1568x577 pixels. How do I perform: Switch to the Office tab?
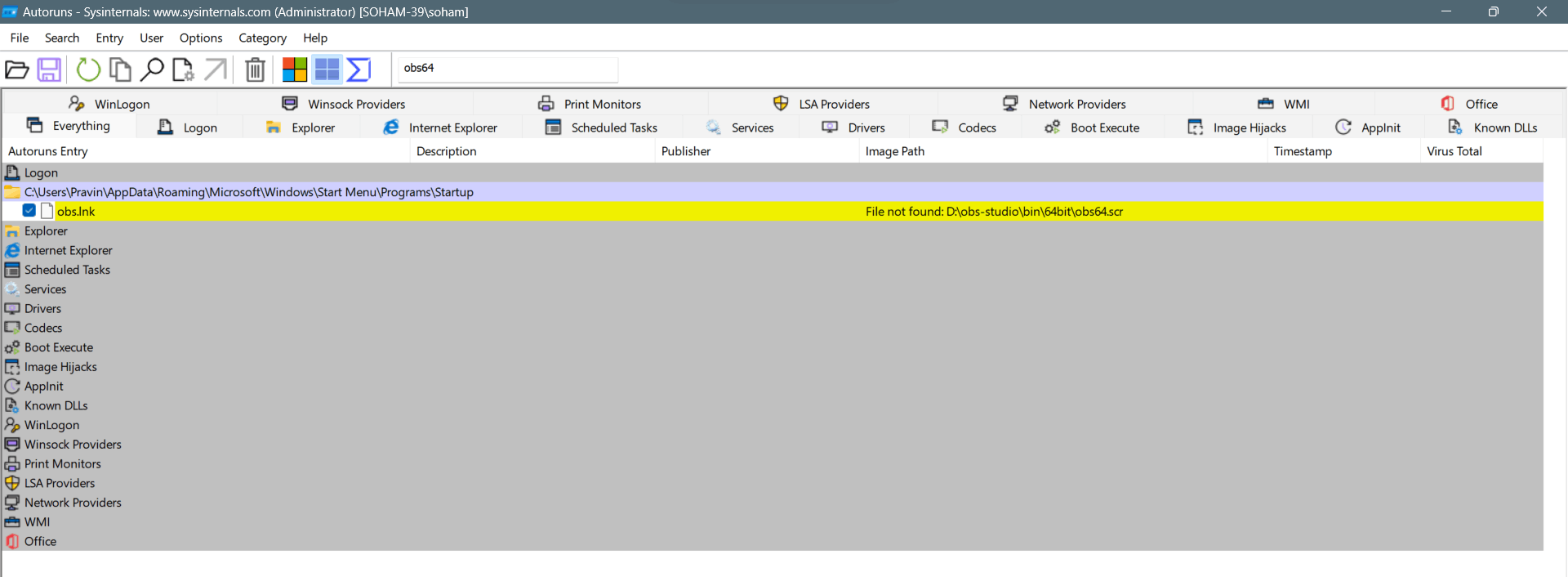tap(1469, 104)
